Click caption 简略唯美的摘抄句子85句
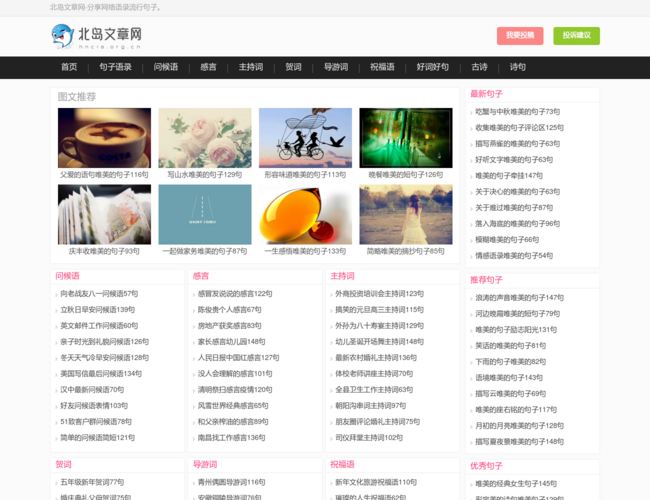The image size is (650, 500). pos(406,251)
